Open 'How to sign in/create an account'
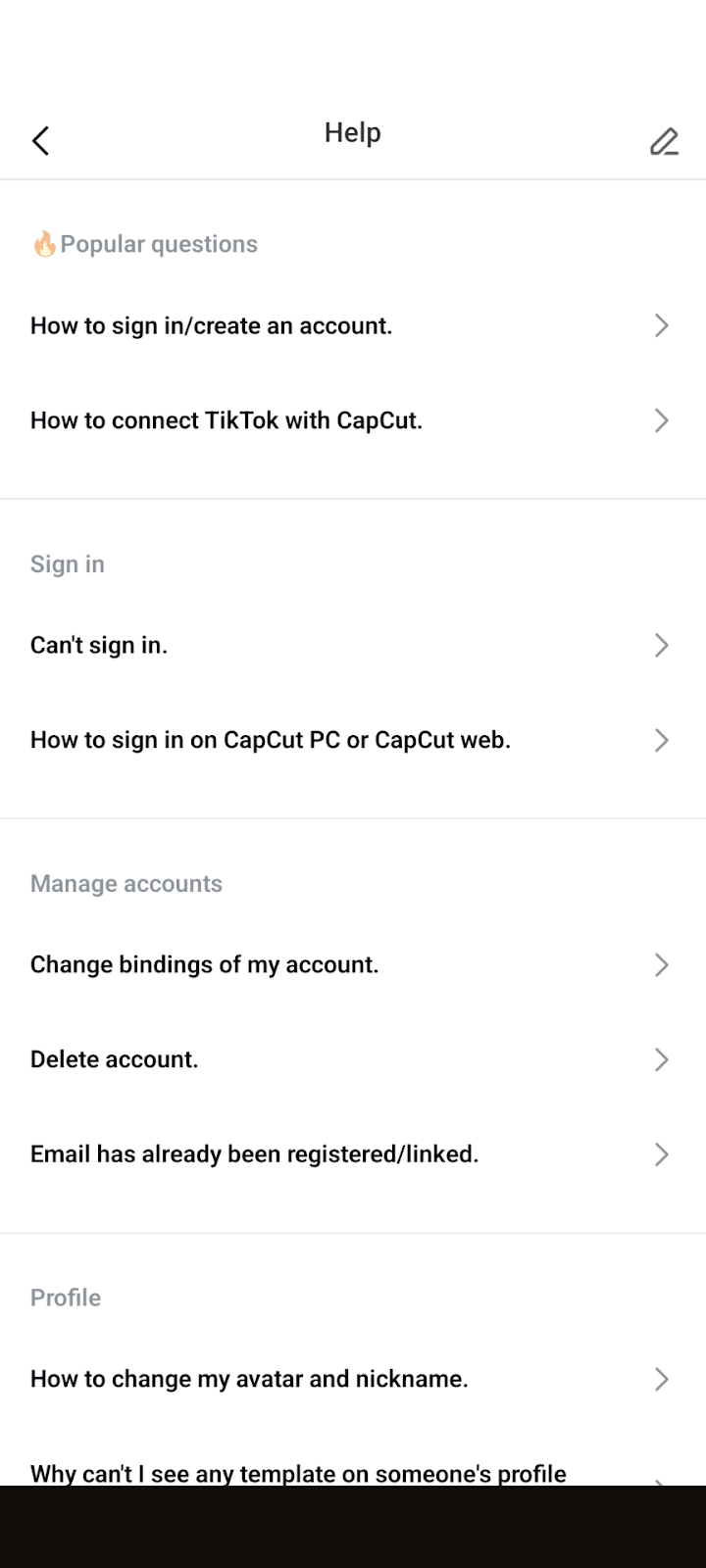This screenshot has width=706, height=1568. [x=211, y=325]
